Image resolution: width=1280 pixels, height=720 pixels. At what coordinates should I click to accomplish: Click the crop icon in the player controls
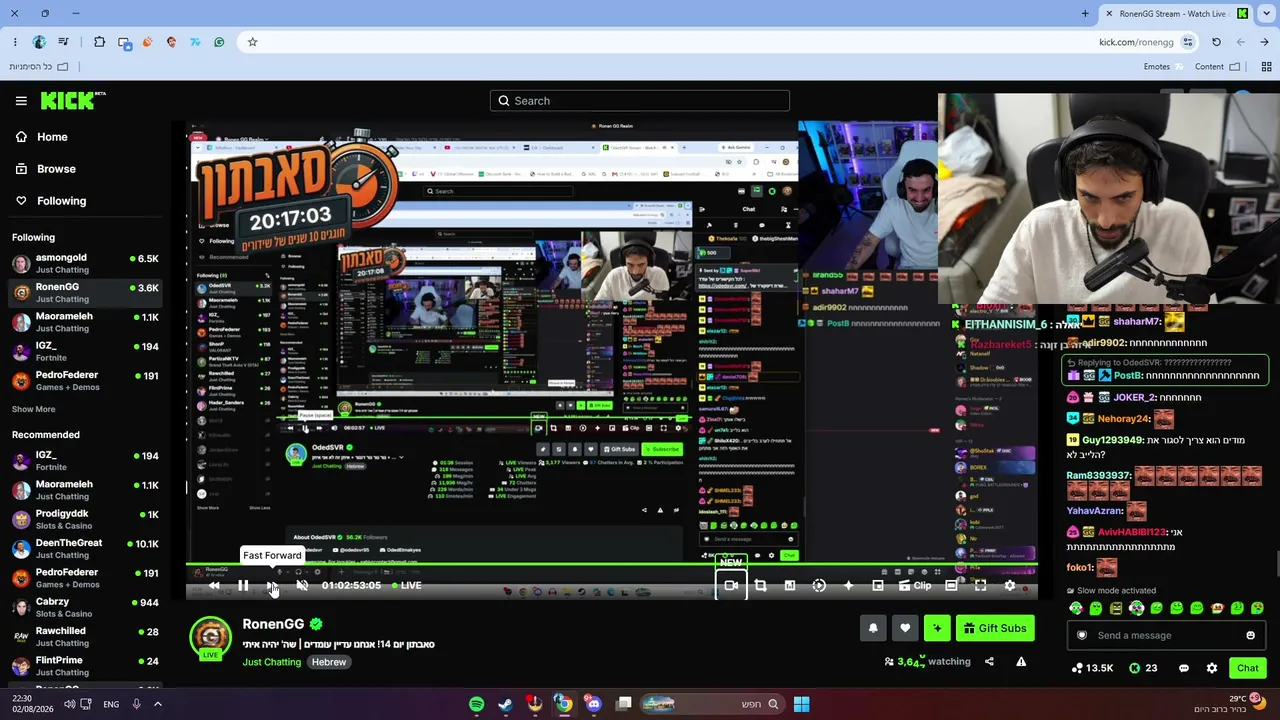point(760,585)
